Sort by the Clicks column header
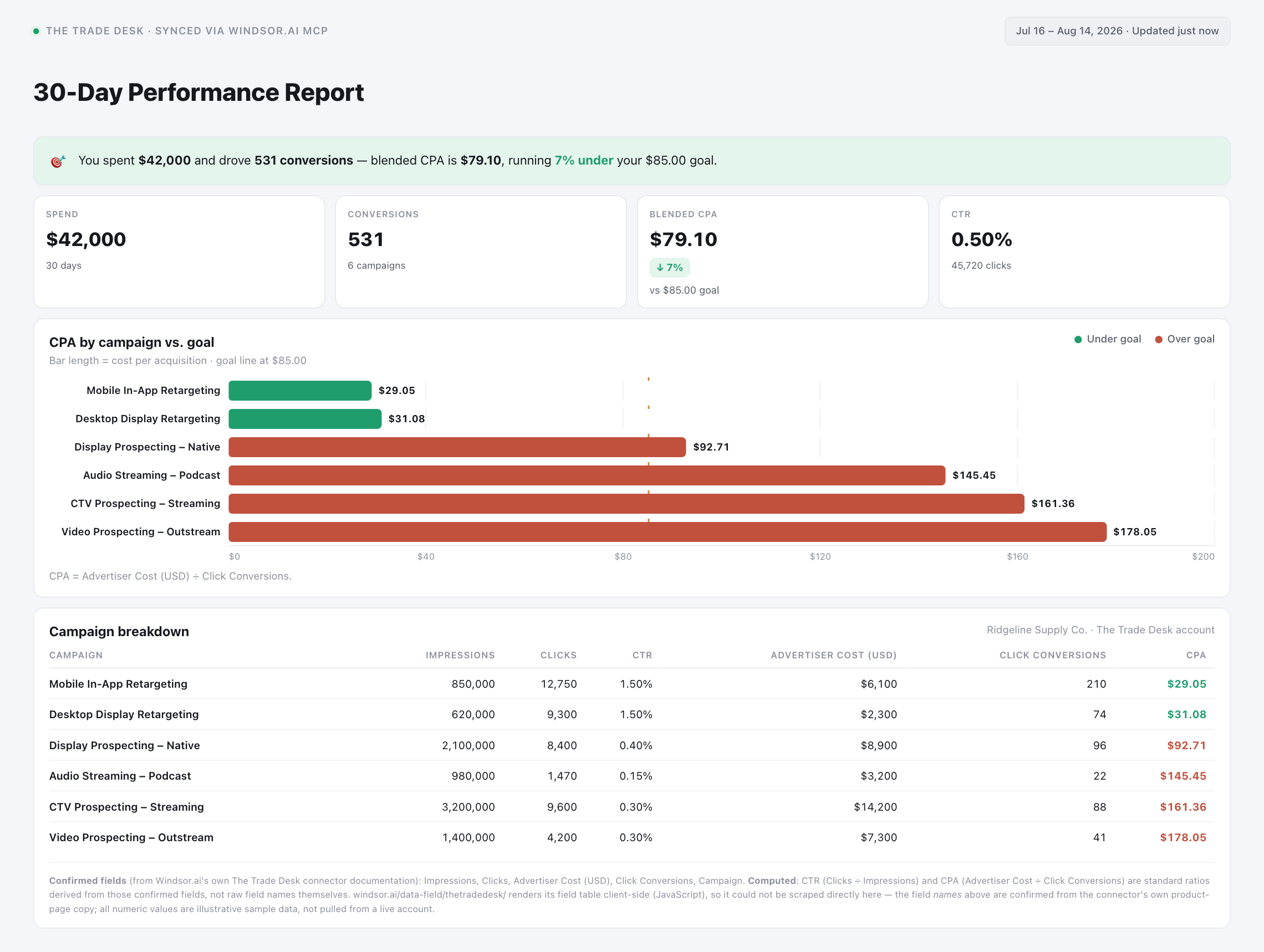 [558, 655]
